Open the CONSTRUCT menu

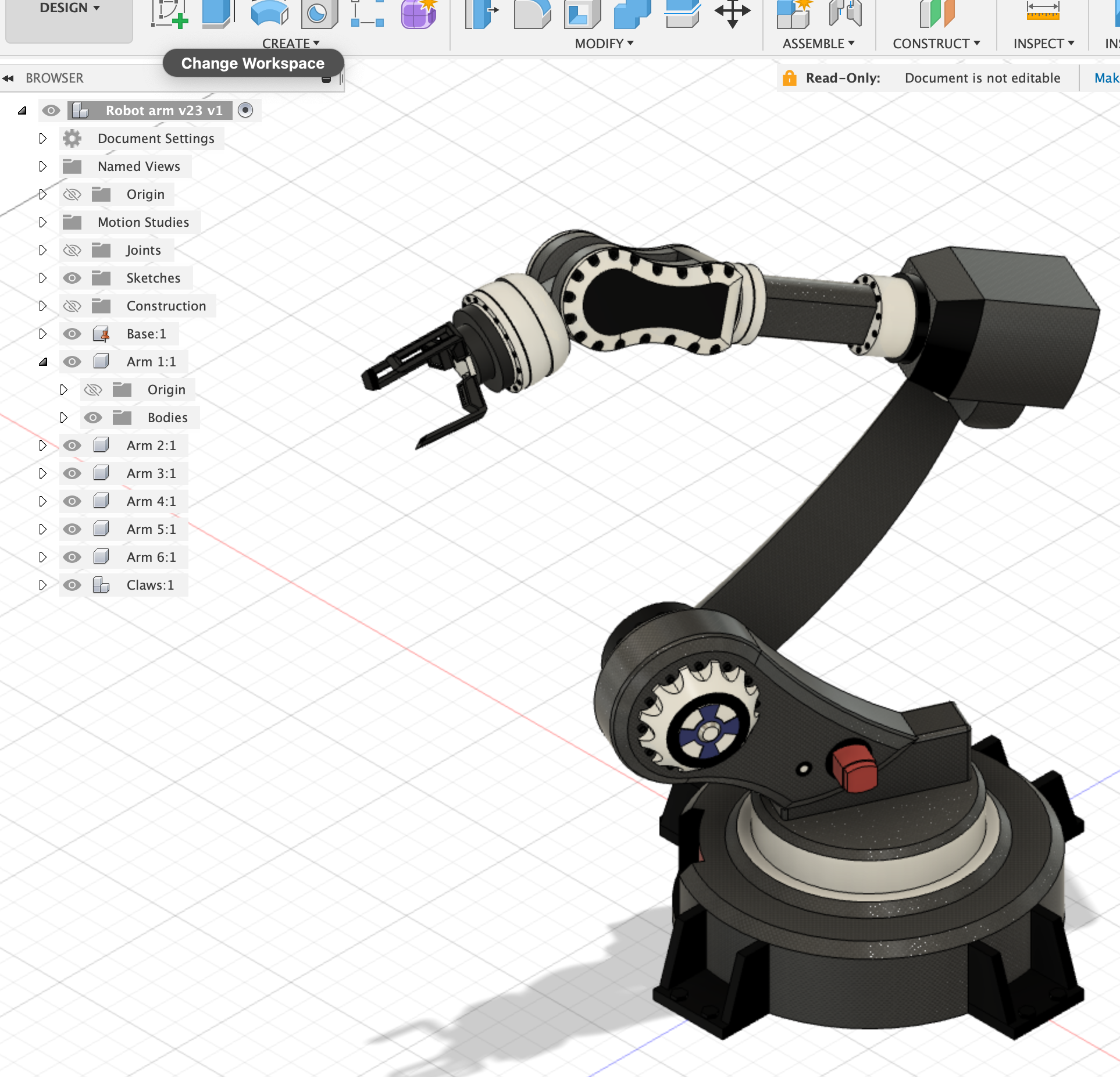936,44
